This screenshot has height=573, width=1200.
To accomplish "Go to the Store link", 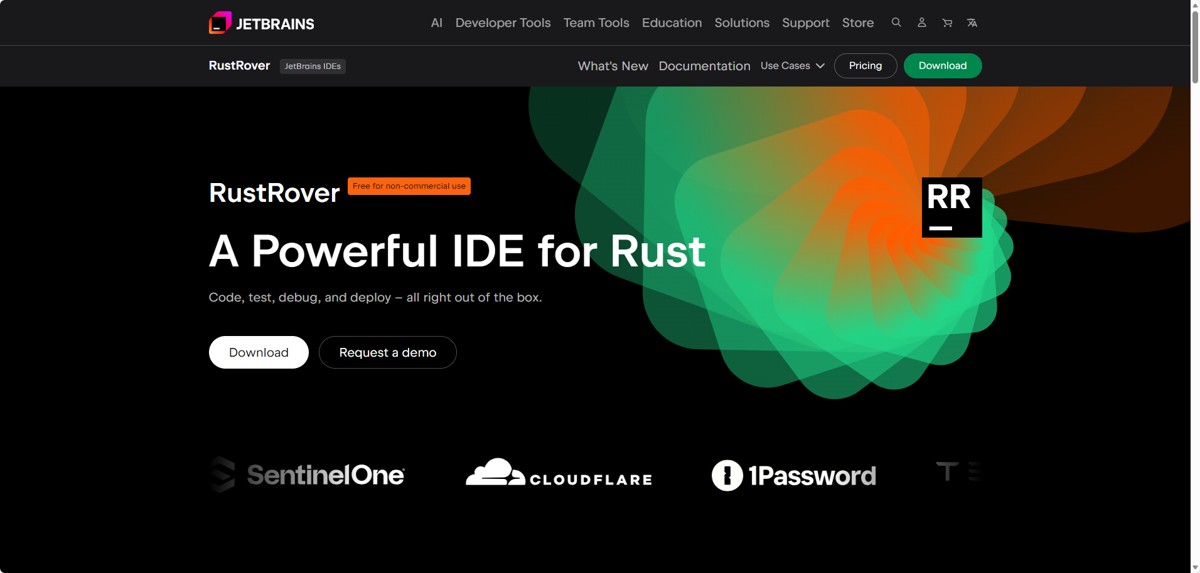I will pos(858,22).
